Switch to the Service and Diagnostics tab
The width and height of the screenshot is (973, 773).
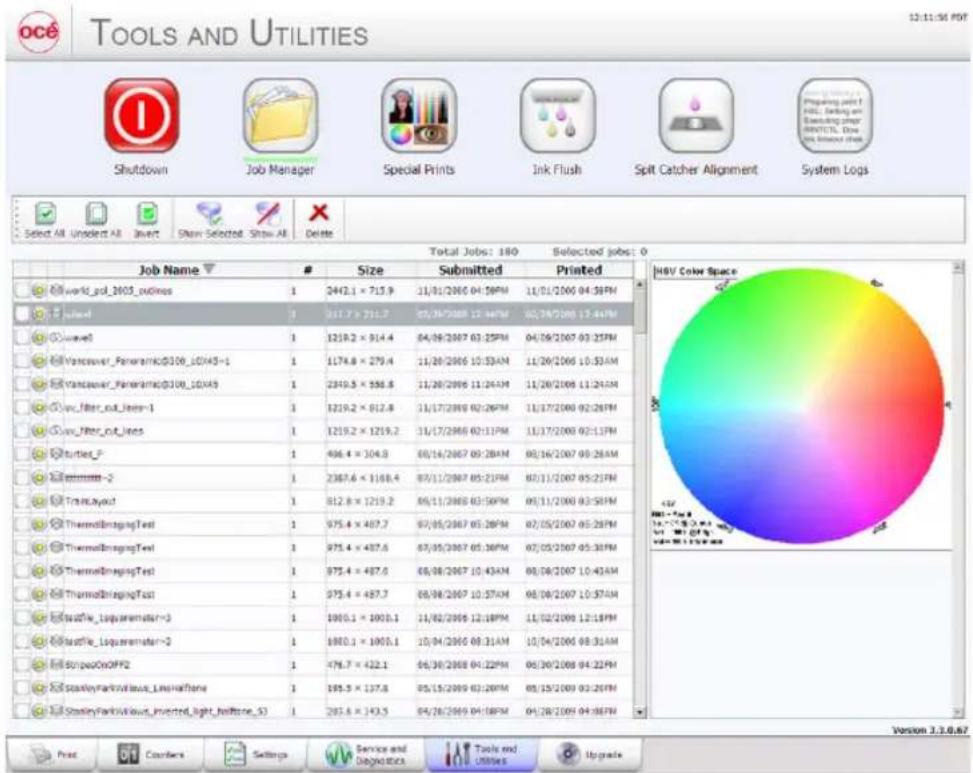[365, 754]
